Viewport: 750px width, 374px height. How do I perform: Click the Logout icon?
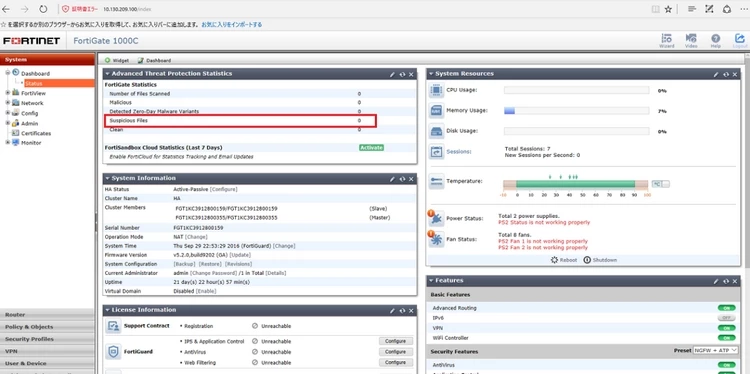tap(739, 40)
